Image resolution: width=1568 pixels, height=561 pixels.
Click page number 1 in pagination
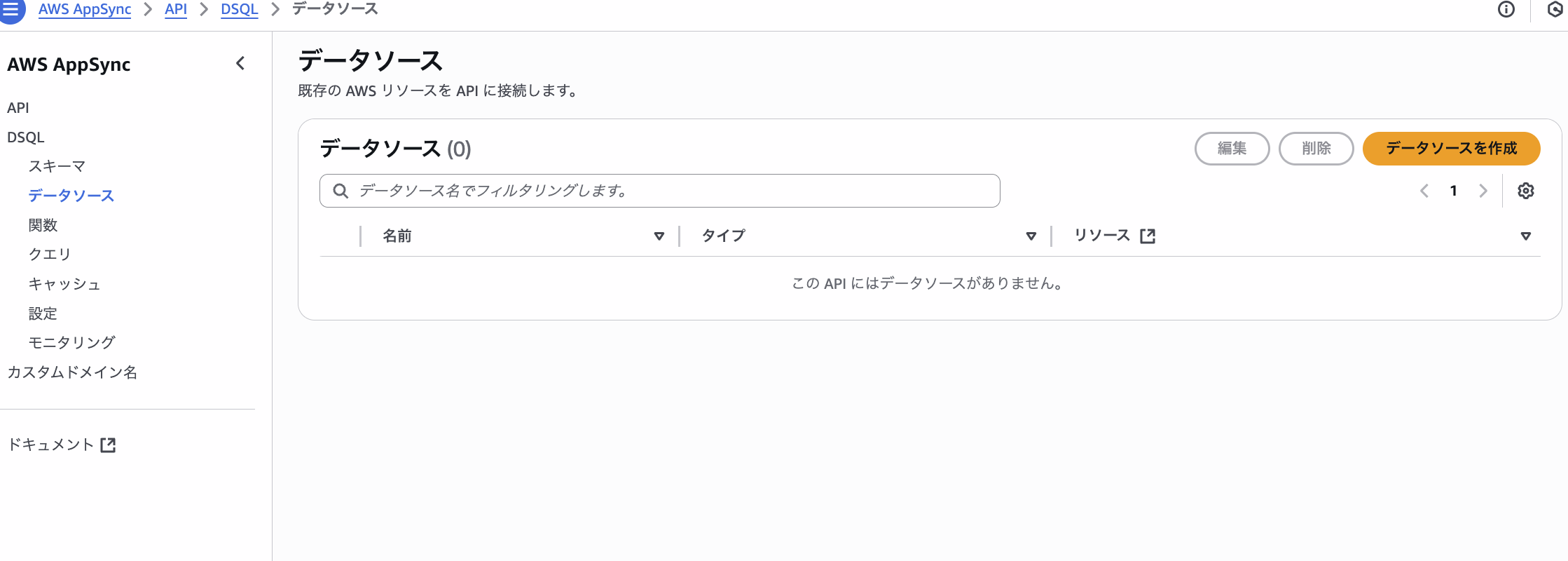point(1454,190)
